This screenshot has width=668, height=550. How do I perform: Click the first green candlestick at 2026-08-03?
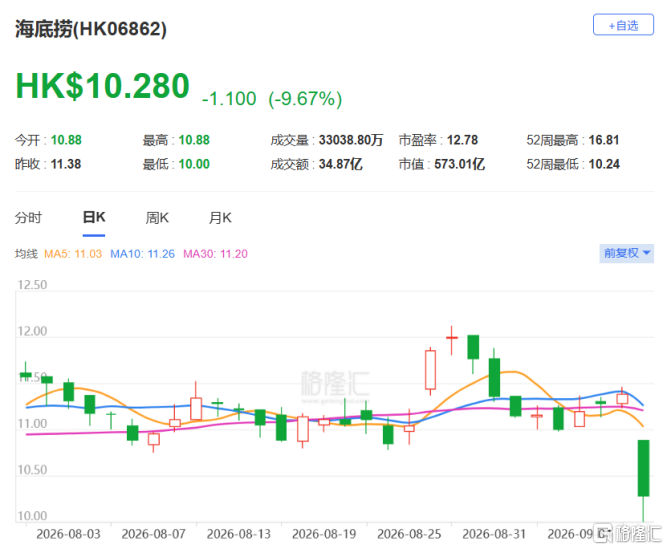pyautogui.click(x=26, y=375)
